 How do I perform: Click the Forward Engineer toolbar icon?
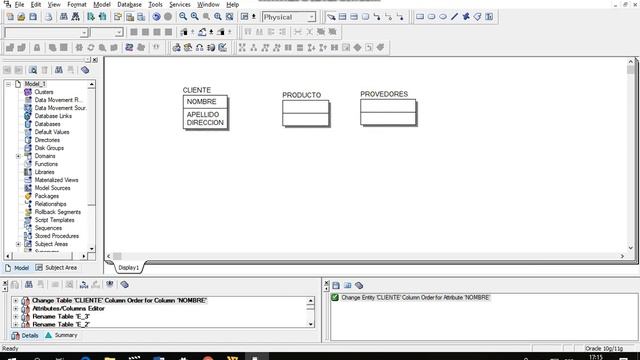91,17
